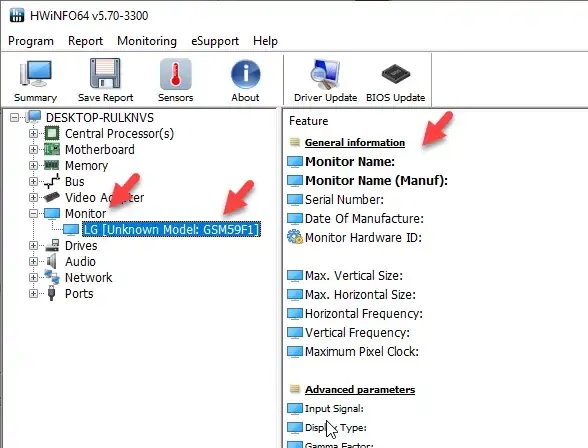Expand the Audio tree node

click(33, 261)
